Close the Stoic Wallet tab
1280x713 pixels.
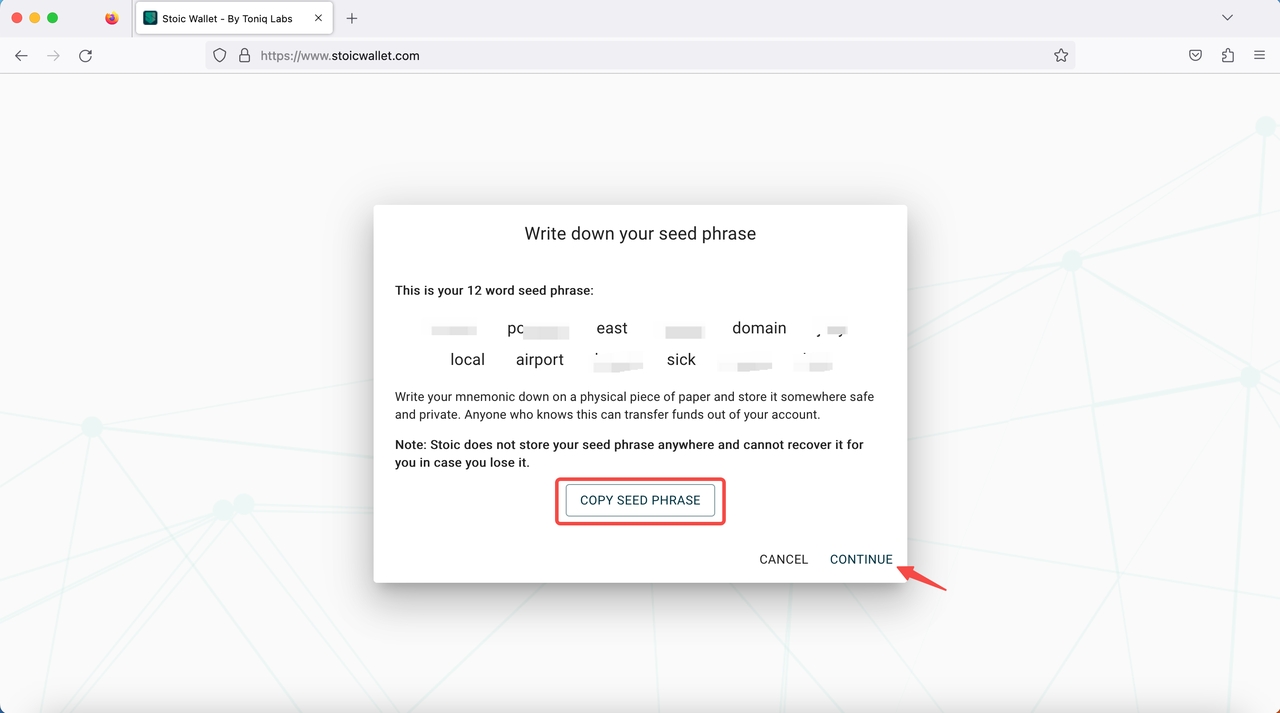pyautogui.click(x=318, y=18)
